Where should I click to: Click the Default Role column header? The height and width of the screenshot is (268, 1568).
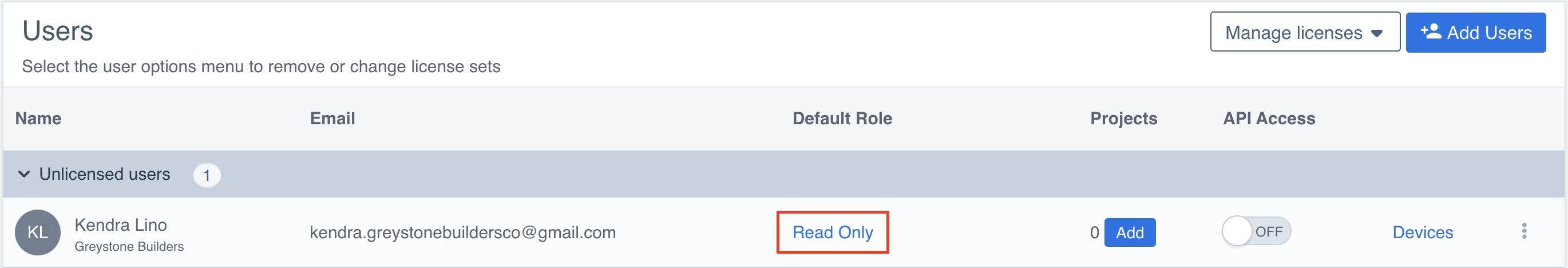[842, 118]
